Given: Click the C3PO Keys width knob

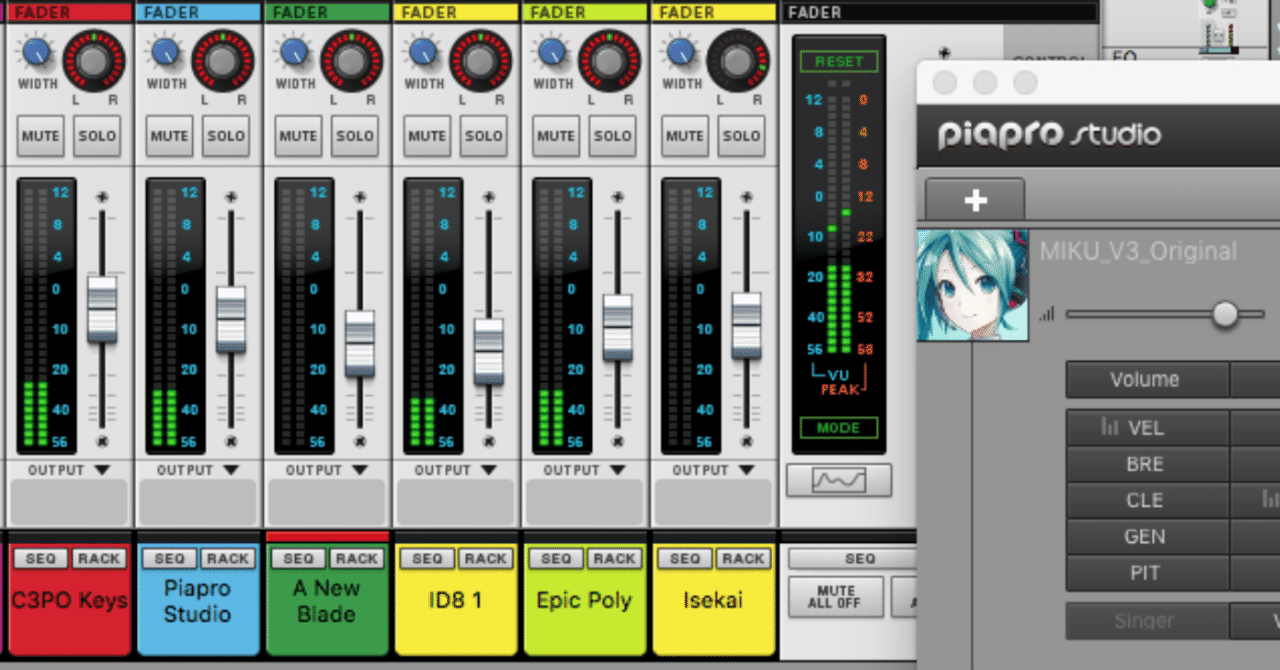Looking at the screenshot, I should click(x=37, y=52).
